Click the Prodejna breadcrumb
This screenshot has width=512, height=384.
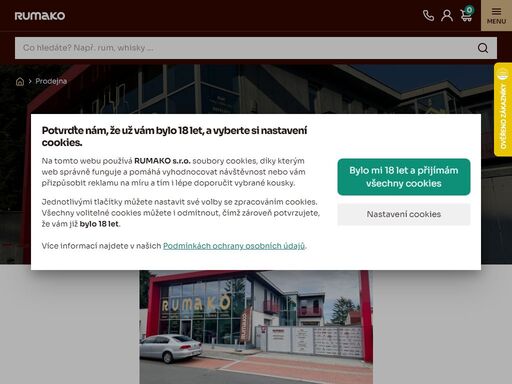(51, 81)
